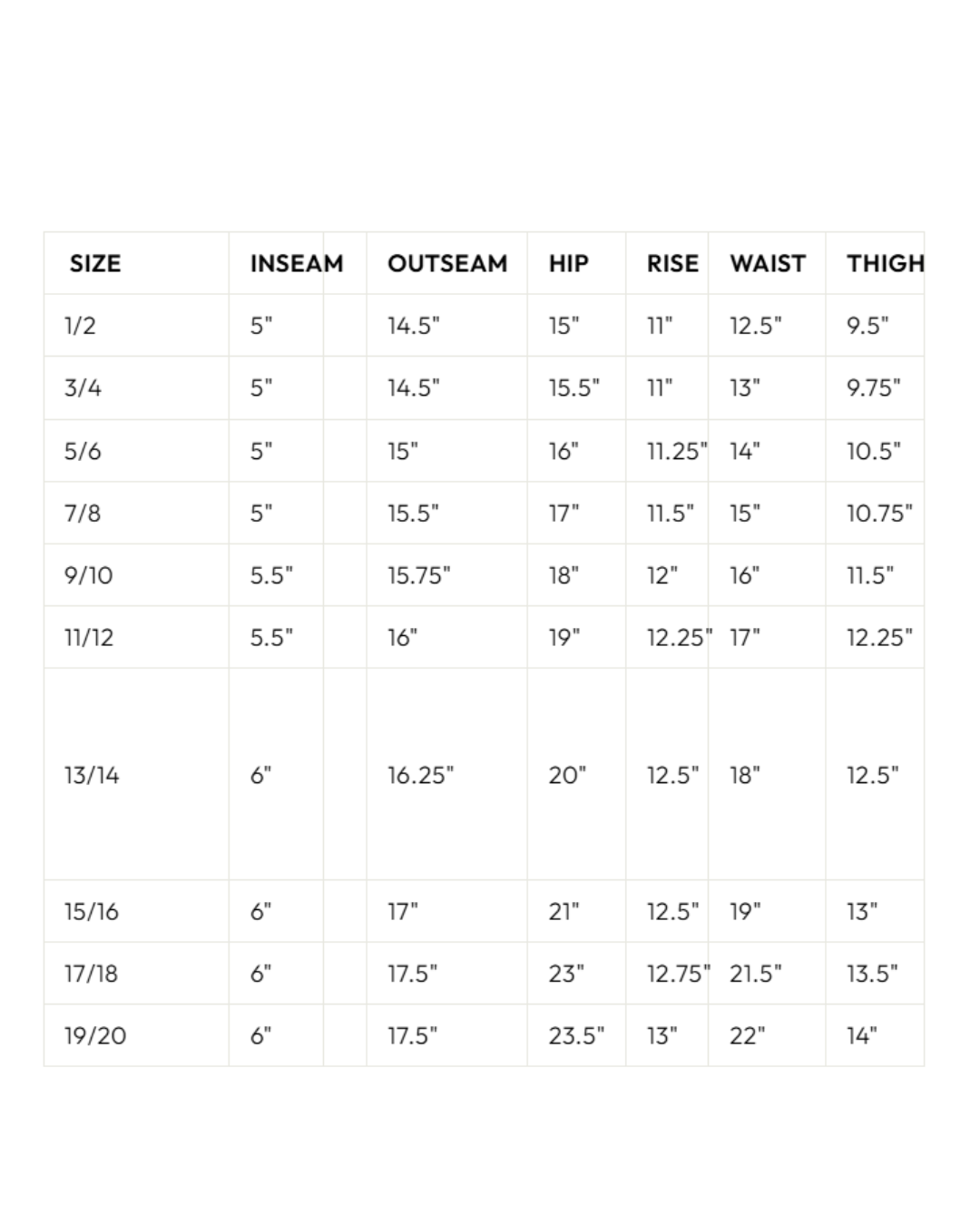Click the INSEAM column header

coord(297,264)
